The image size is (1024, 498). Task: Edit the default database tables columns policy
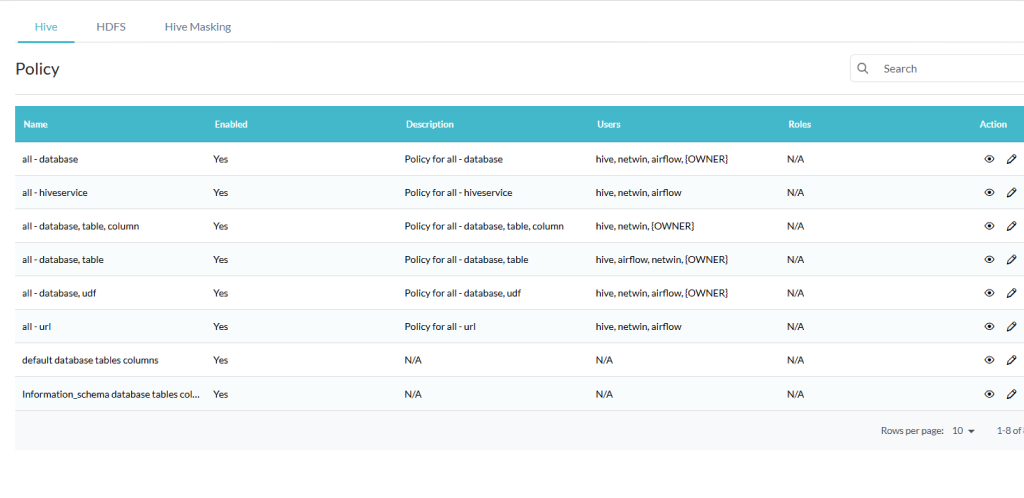tap(1011, 360)
